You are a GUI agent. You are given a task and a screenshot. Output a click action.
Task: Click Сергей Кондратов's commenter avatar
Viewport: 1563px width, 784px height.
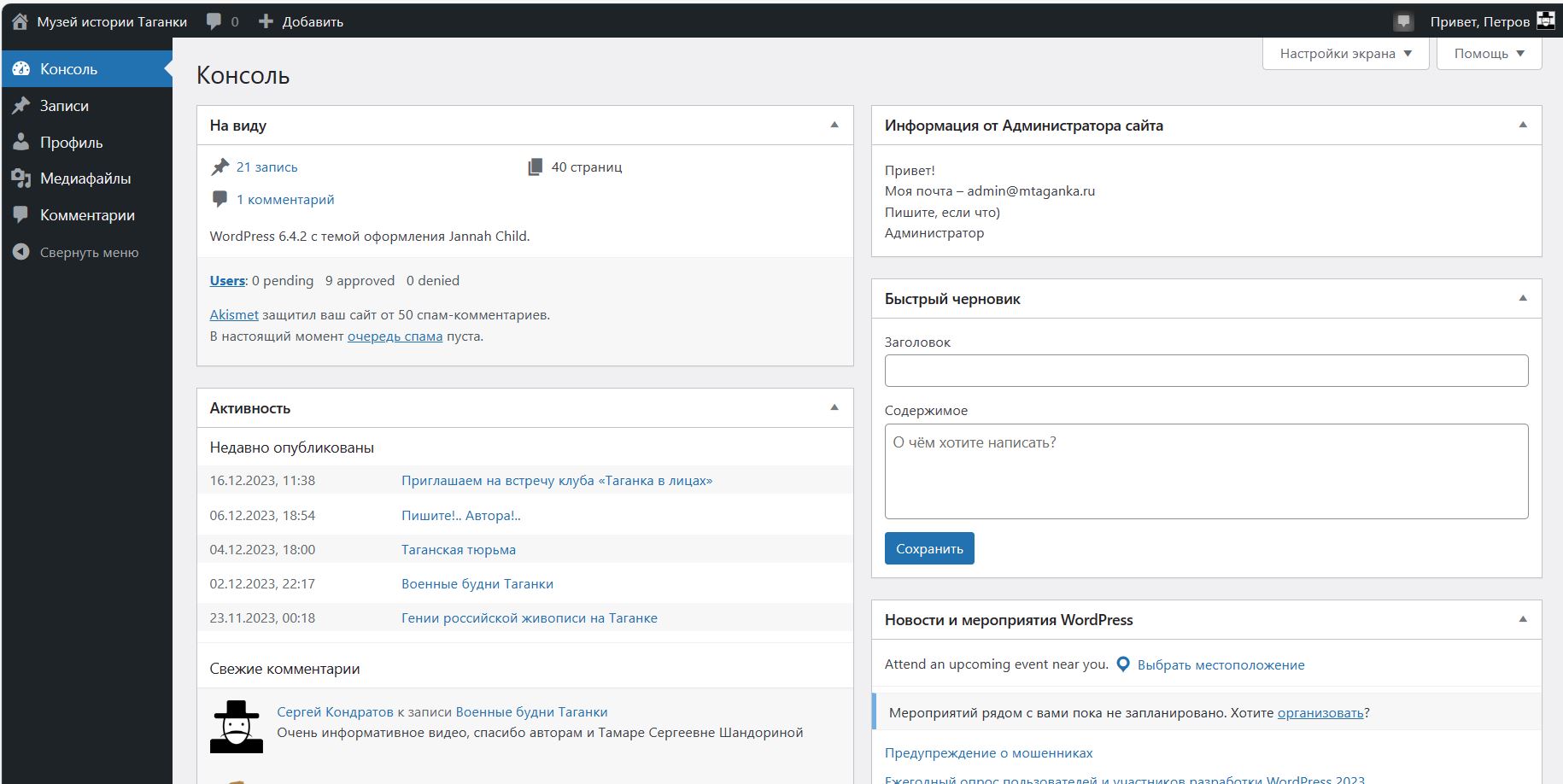pos(237,727)
